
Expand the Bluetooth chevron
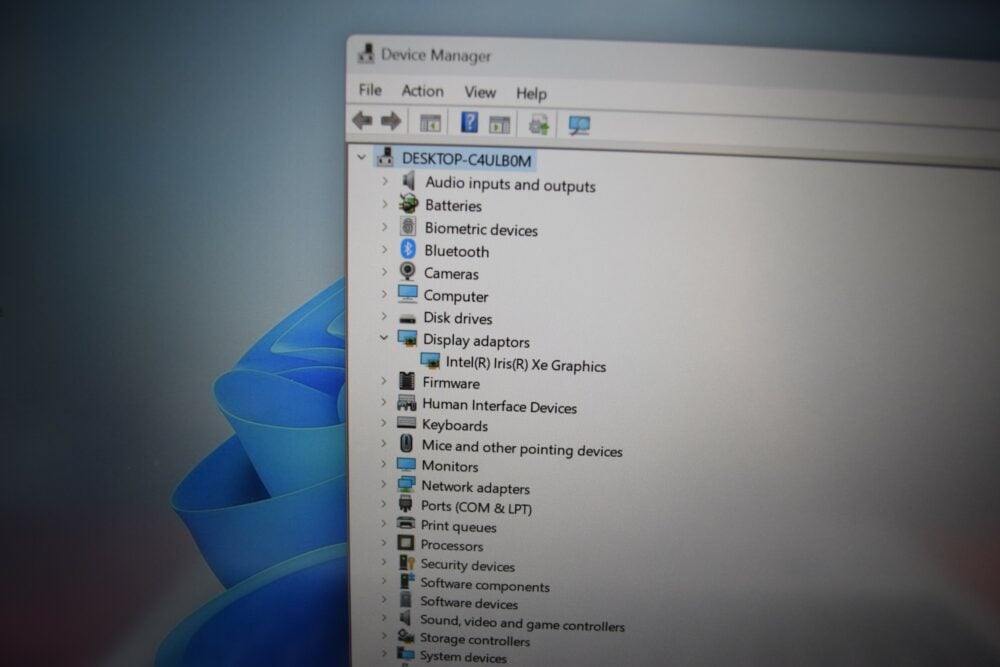pos(384,249)
